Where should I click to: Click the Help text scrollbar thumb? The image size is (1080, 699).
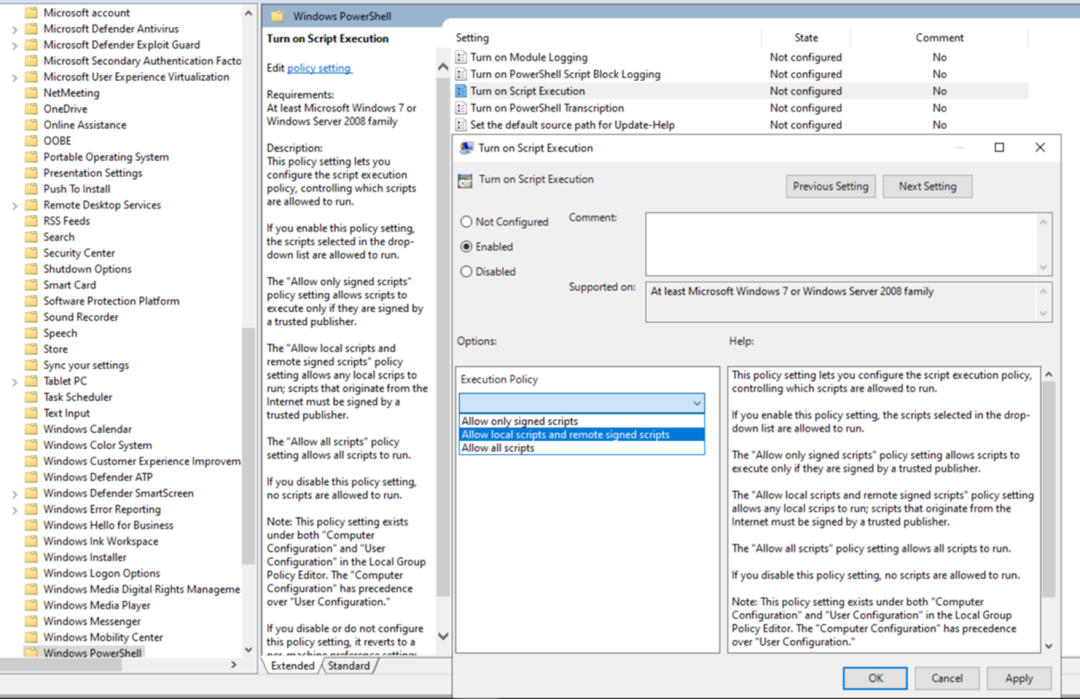tap(1048, 489)
